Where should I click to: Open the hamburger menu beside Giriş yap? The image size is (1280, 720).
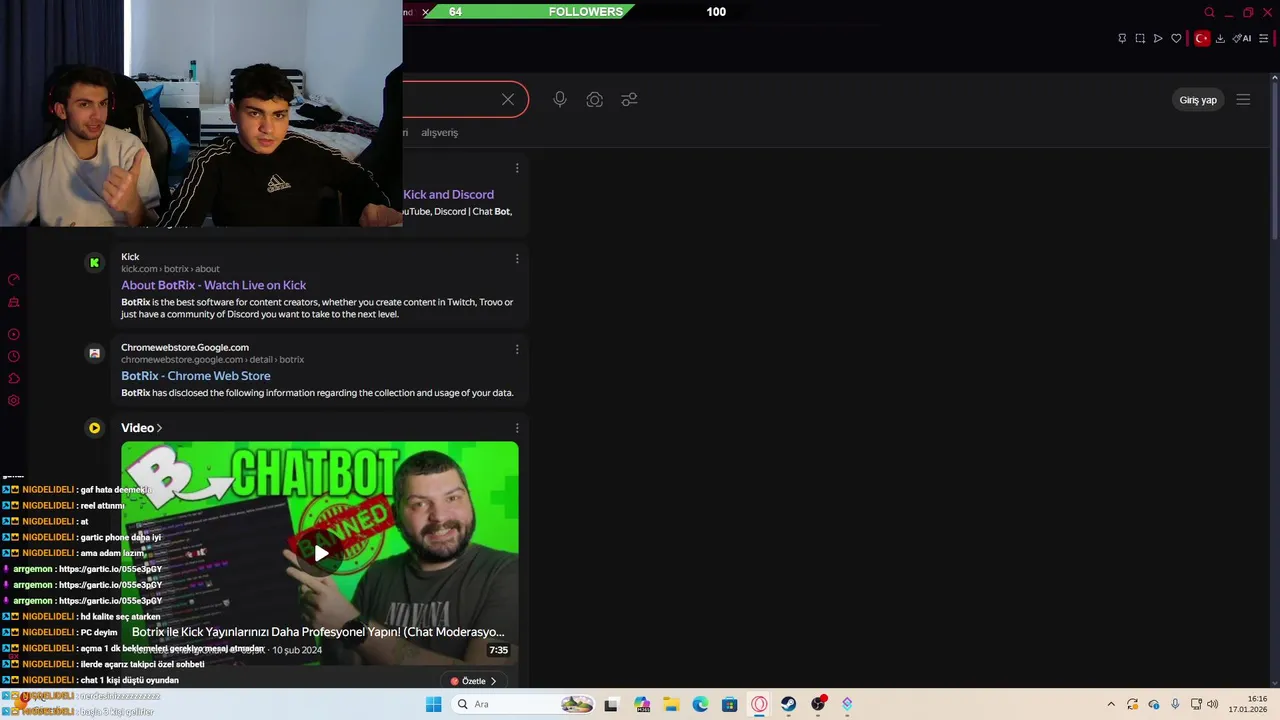pos(1243,100)
